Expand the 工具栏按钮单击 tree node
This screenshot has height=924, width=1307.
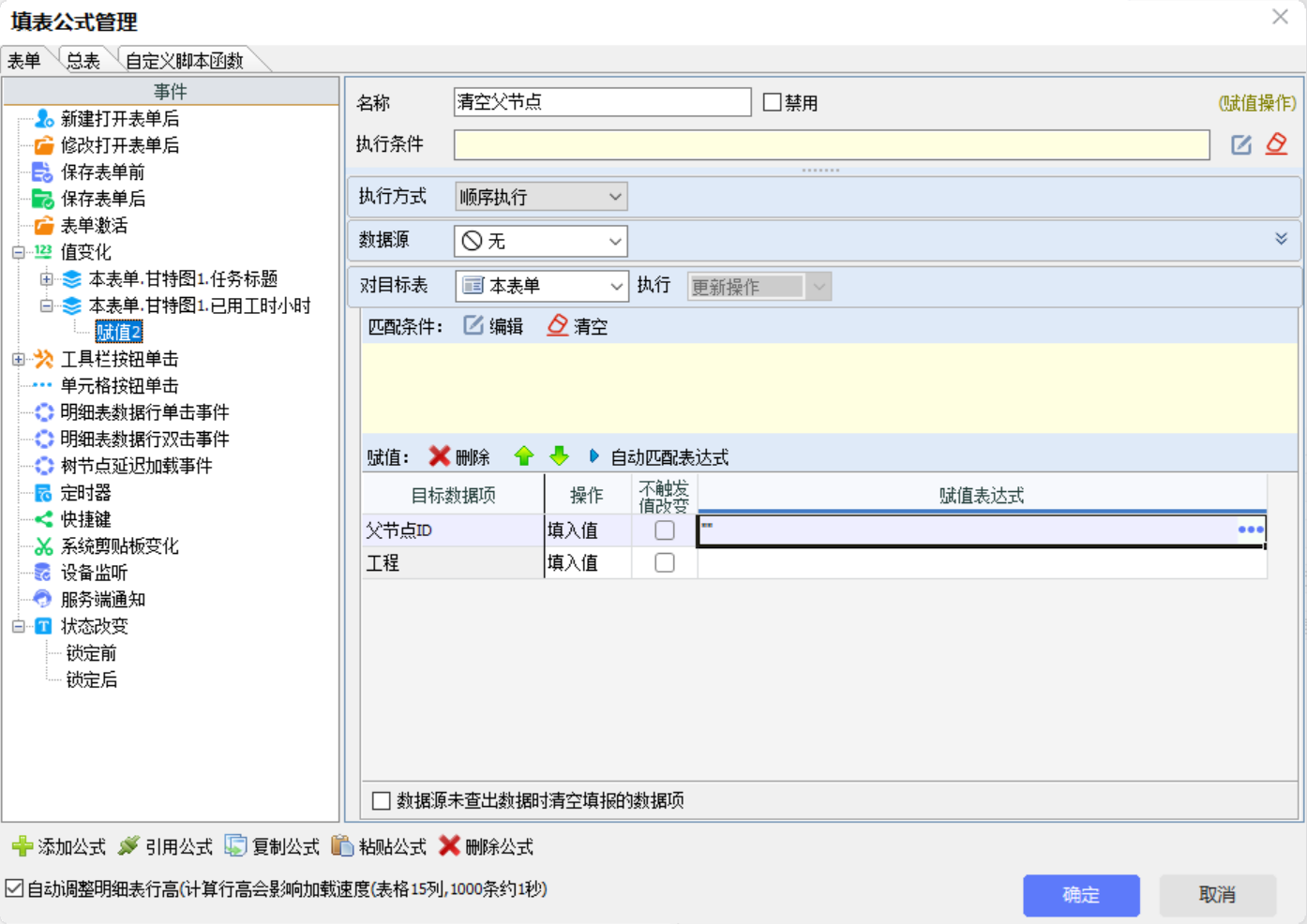click(18, 359)
